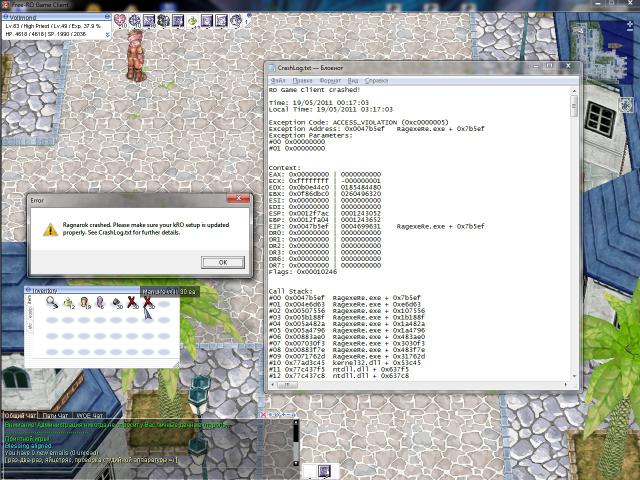Click the 'Call Stack:' heading in Notepad
Screen dimensions: 640x480
pyautogui.click(x=290, y=291)
